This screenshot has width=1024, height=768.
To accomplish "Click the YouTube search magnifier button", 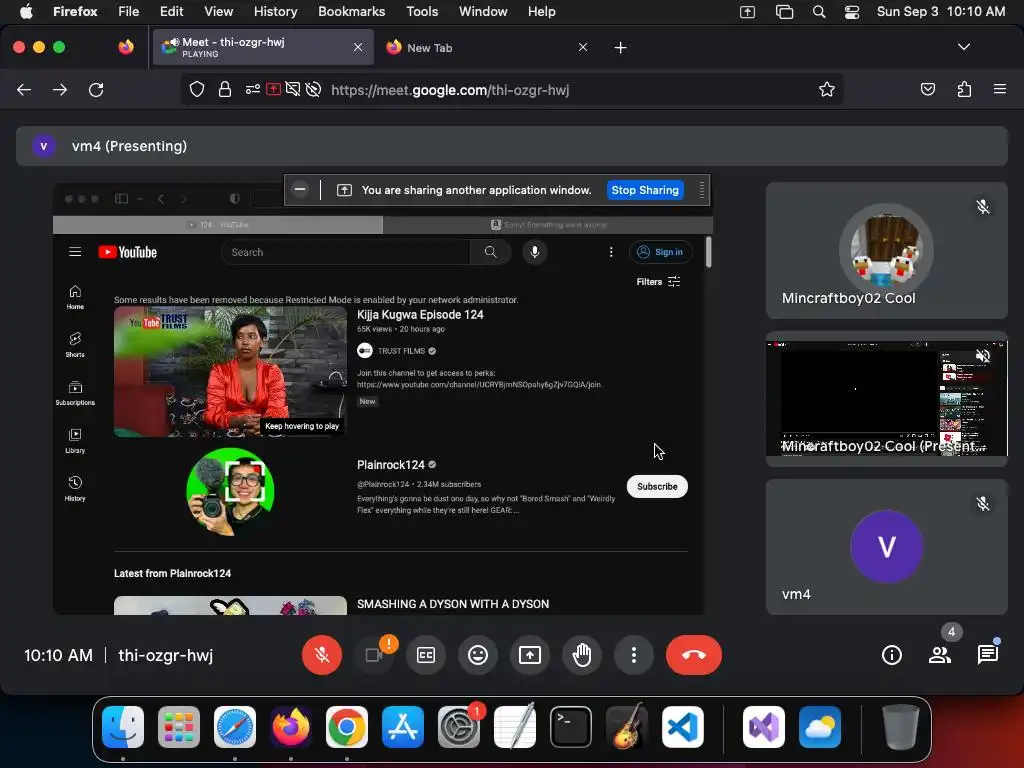I will [490, 252].
